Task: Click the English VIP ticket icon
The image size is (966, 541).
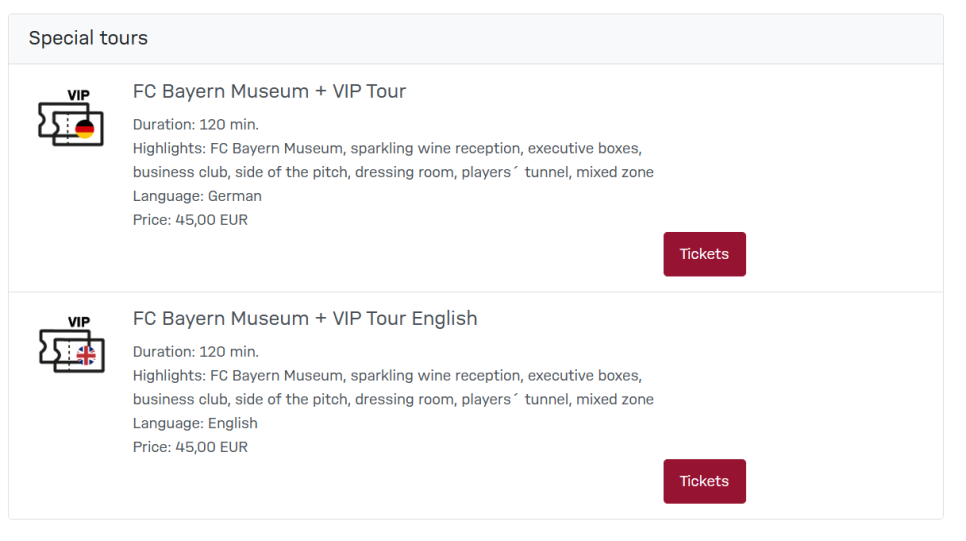Action: [x=71, y=344]
